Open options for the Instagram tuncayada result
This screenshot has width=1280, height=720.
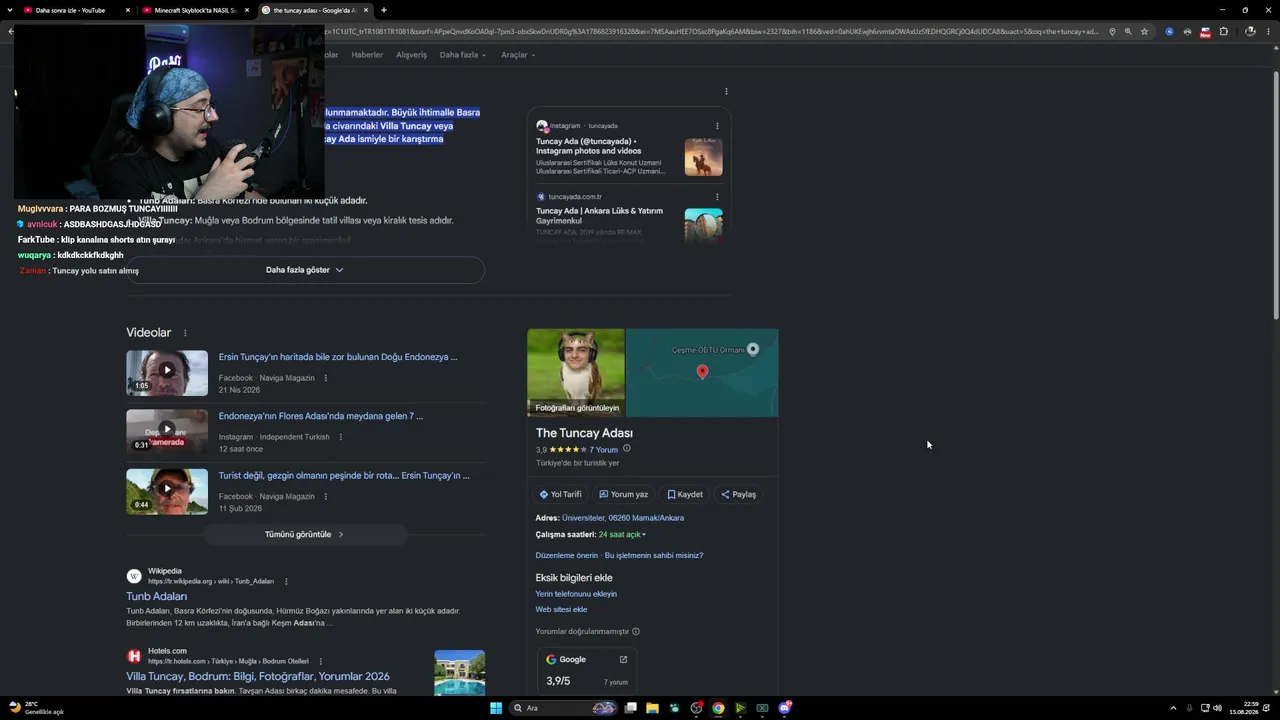pyautogui.click(x=717, y=126)
